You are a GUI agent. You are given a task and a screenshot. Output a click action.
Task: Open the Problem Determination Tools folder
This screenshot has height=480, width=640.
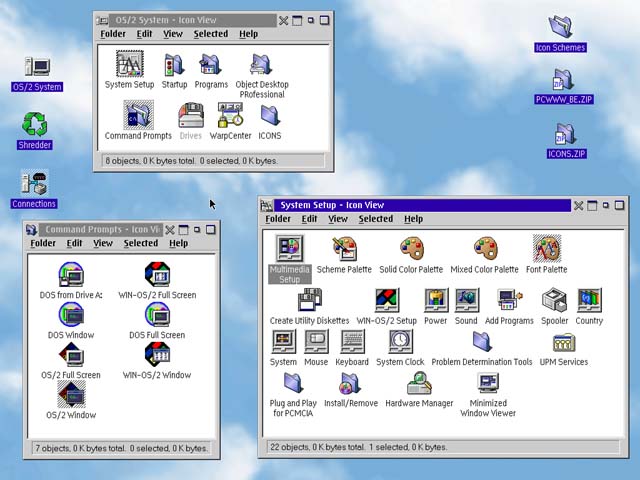tap(482, 342)
